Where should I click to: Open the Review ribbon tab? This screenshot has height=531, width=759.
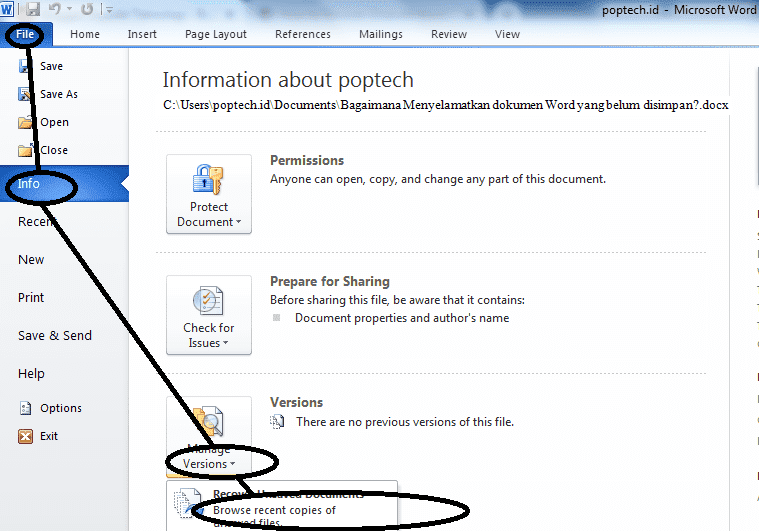(x=449, y=34)
